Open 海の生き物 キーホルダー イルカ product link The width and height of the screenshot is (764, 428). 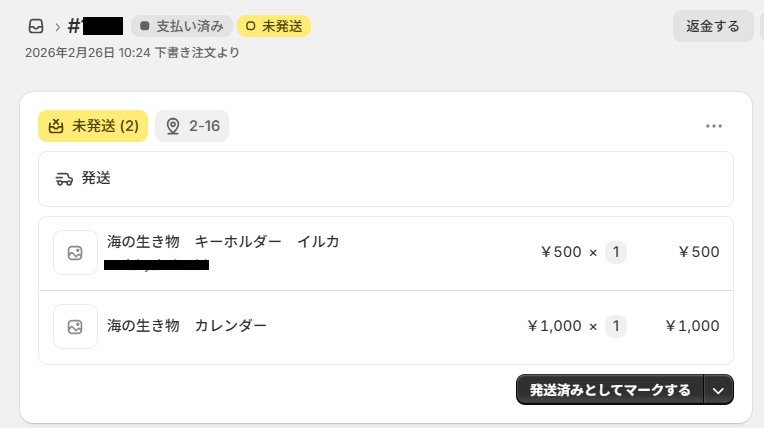pyautogui.click(x=223, y=242)
